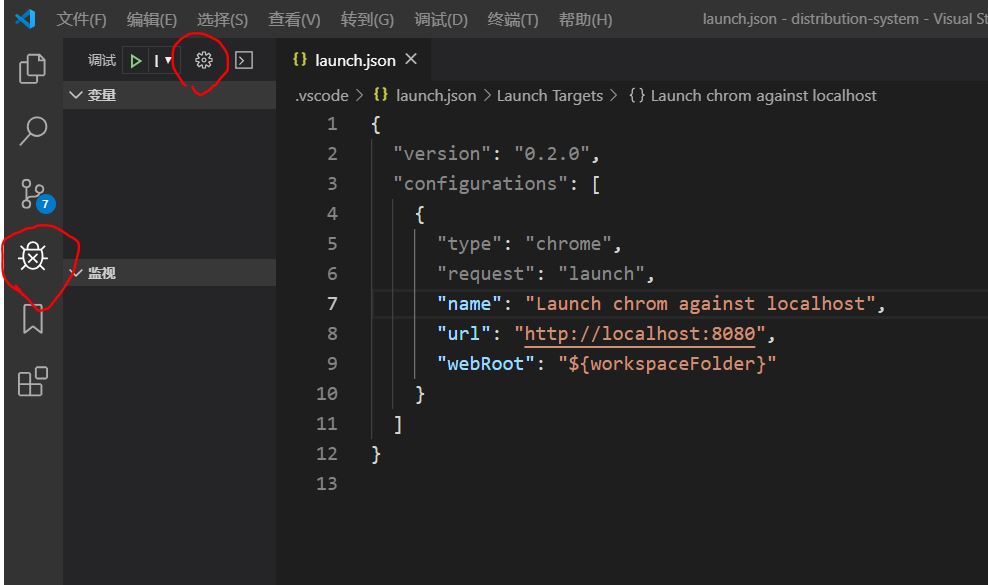Screen dimensions: 988x585
Task: Click 'Launch chrom against localhost' breadcrumb
Action: point(763,96)
